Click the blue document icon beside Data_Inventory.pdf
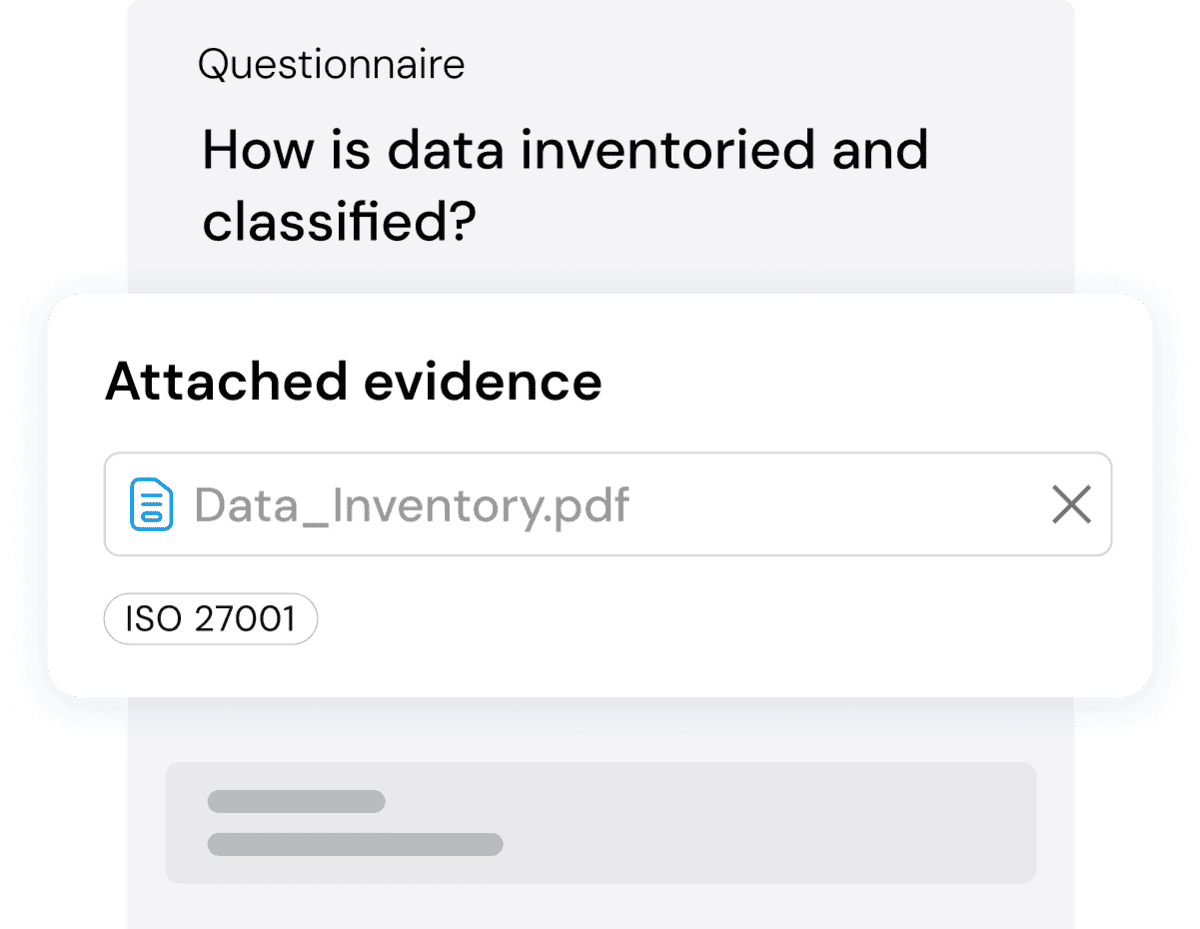Image resolution: width=1200 pixels, height=929 pixels. click(x=151, y=505)
